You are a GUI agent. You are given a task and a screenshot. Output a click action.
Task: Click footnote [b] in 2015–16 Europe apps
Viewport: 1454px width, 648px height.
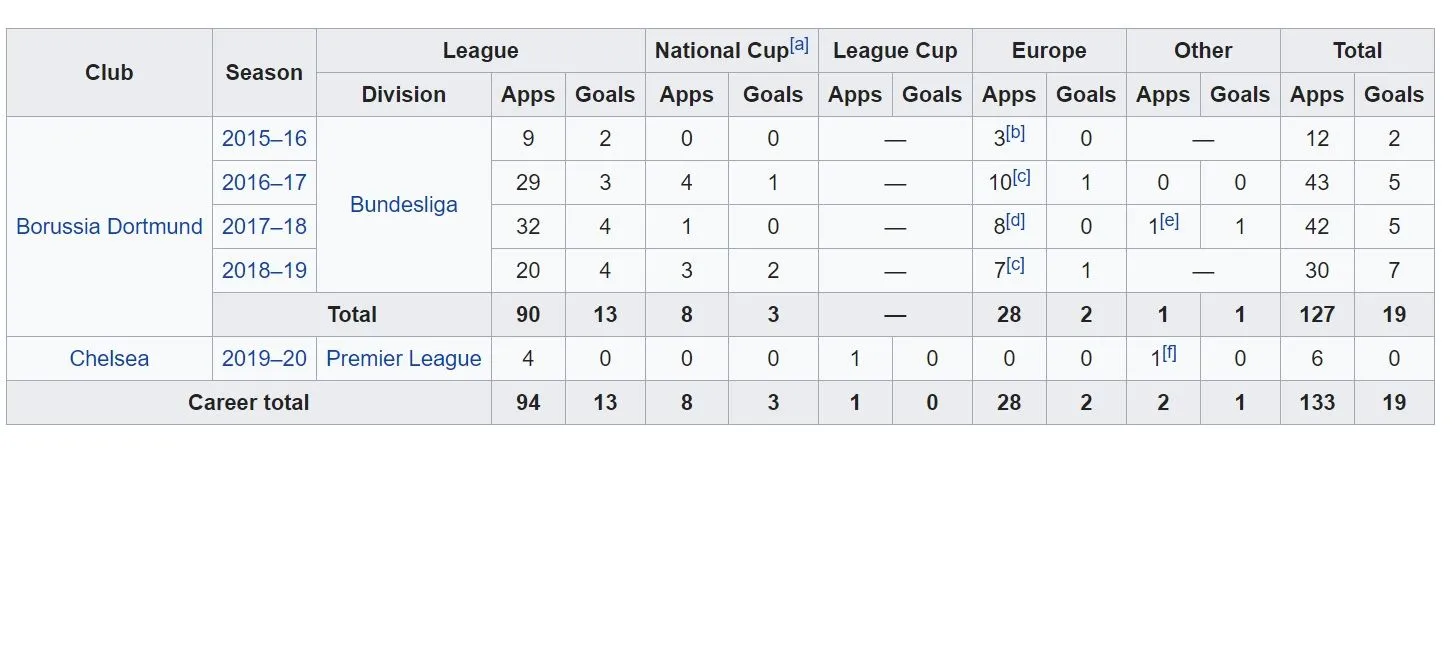coord(1015,133)
